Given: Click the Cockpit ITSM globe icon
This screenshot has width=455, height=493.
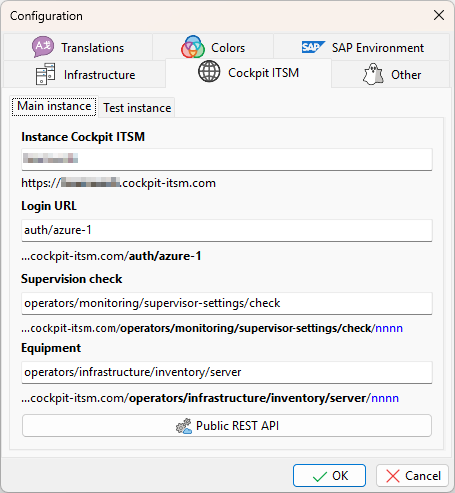Looking at the screenshot, I should tap(209, 71).
